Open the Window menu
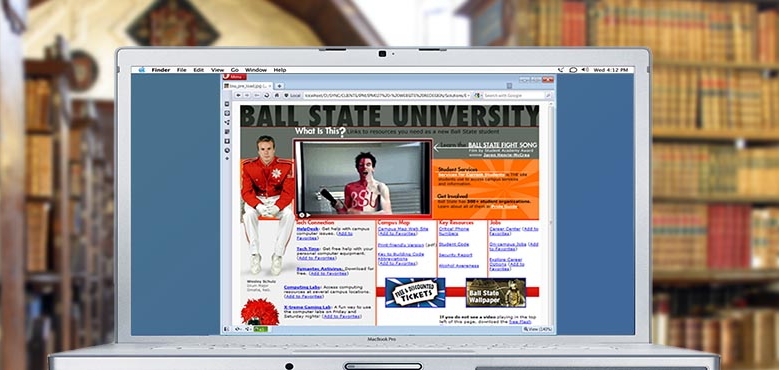Screen dimensions: 779x370 (256, 70)
